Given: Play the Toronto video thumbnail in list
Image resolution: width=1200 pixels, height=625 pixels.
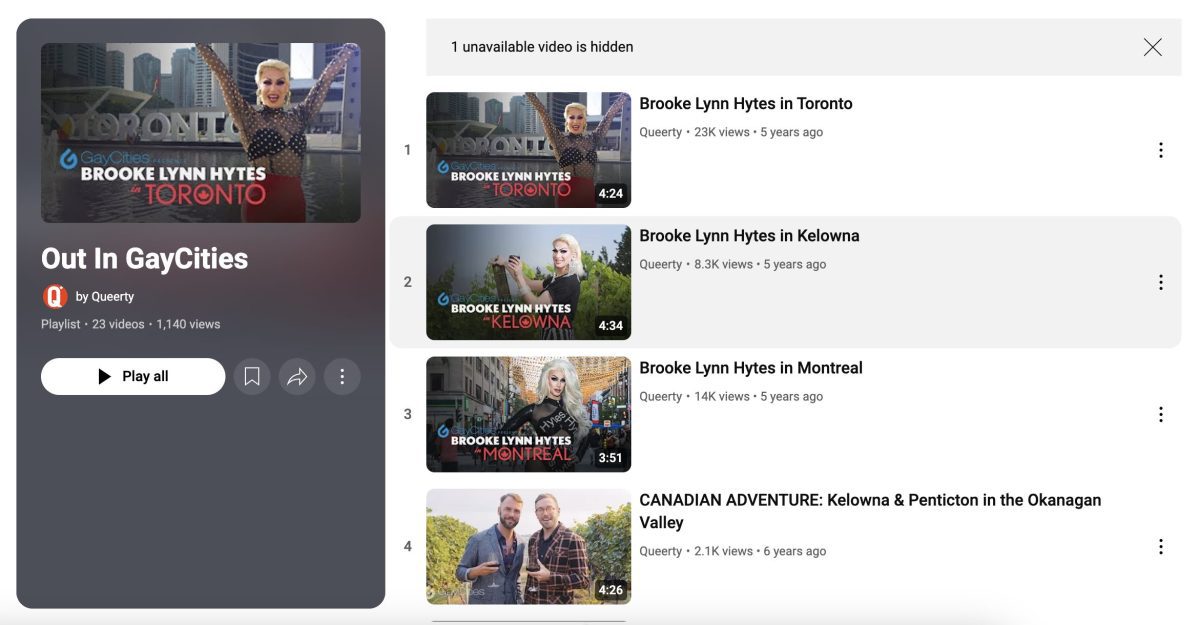Looking at the screenshot, I should 529,150.
